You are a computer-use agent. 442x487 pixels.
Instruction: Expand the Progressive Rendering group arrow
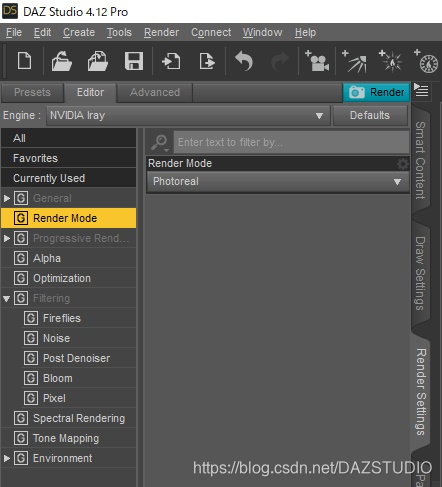pos(7,238)
